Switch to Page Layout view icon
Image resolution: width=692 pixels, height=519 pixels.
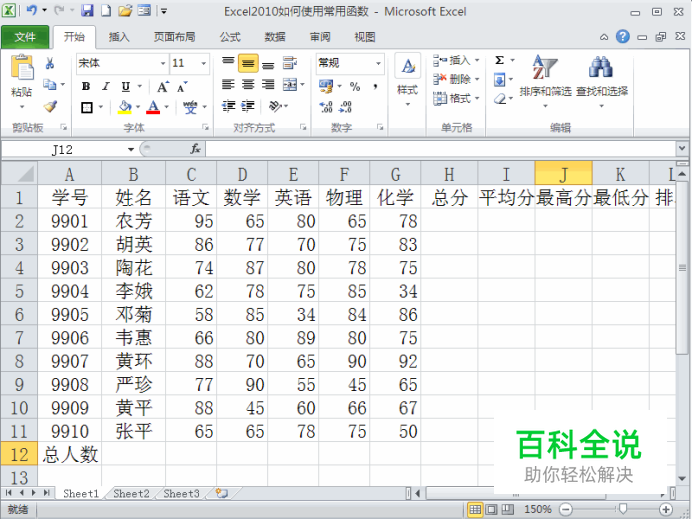tap(491, 509)
